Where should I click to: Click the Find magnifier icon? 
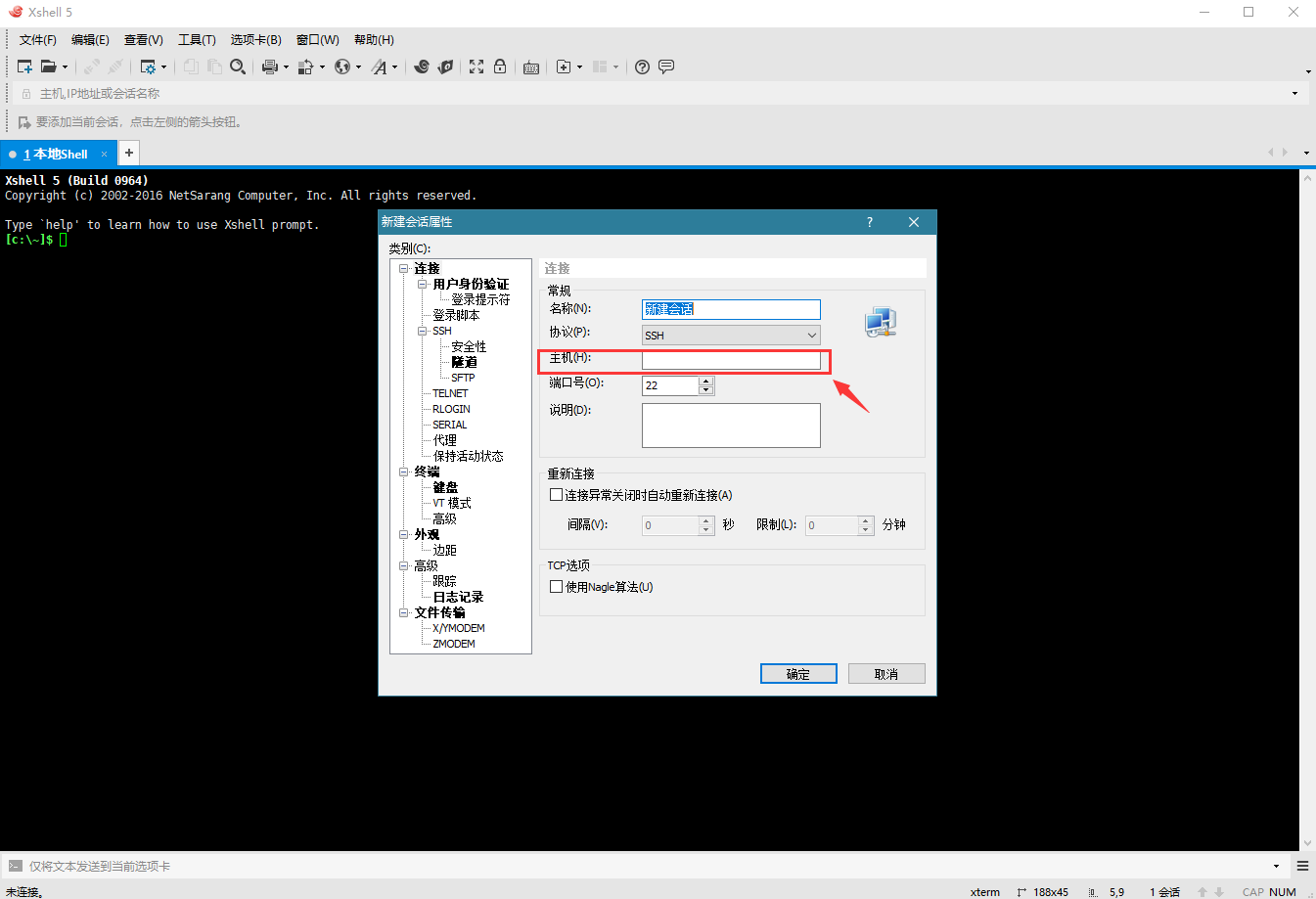pyautogui.click(x=238, y=67)
